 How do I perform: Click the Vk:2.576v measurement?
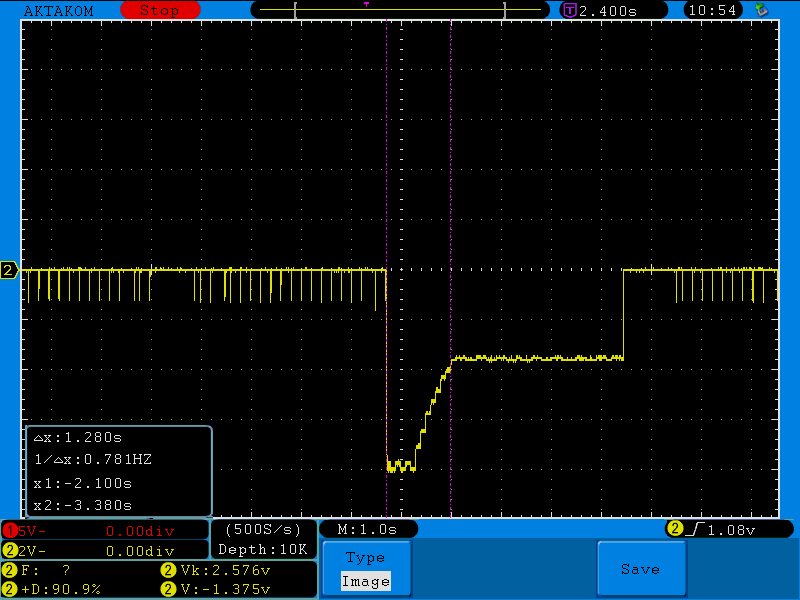pos(226,569)
